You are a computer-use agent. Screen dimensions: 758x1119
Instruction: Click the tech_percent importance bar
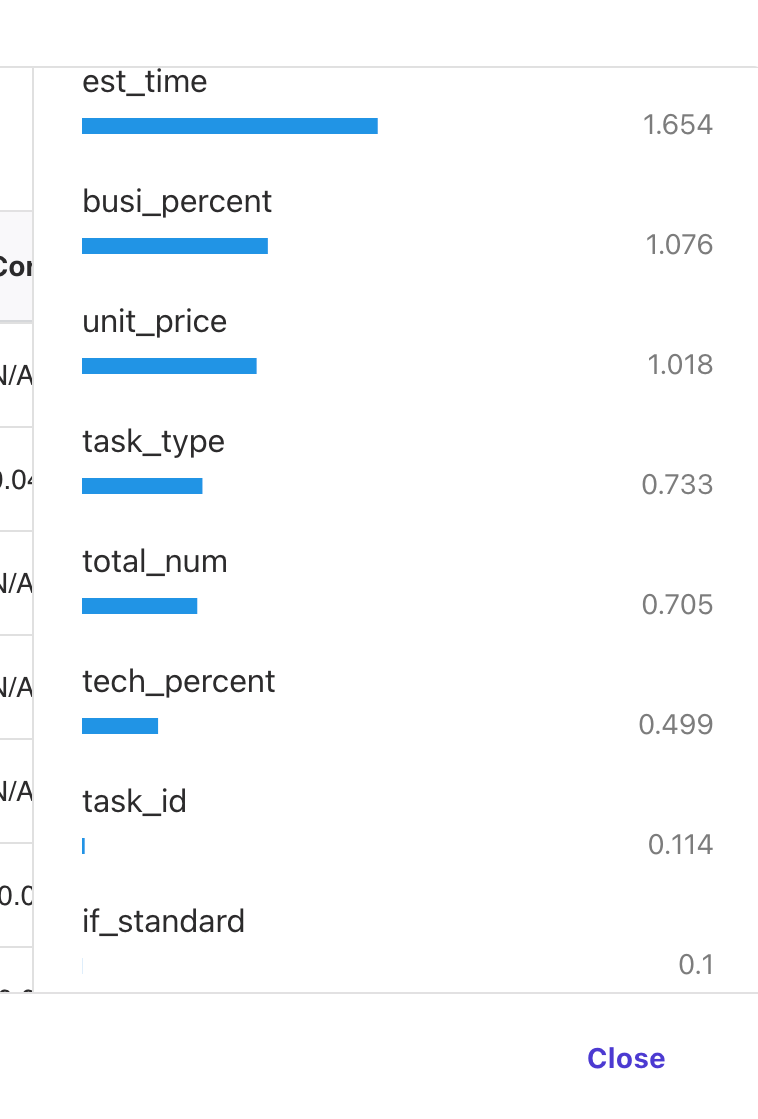click(x=120, y=726)
